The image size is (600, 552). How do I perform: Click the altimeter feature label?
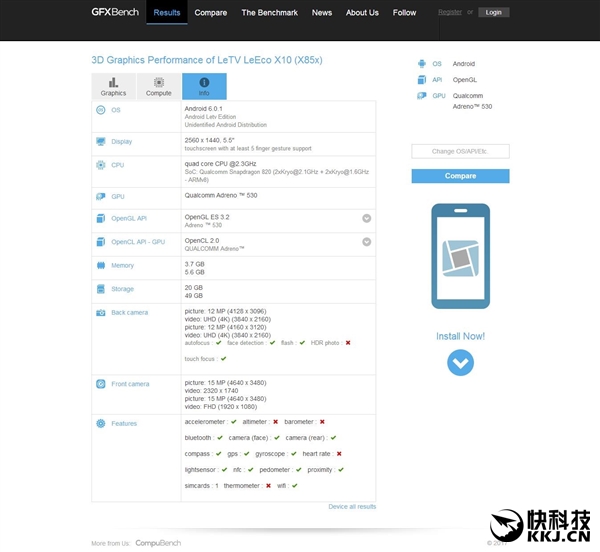click(254, 422)
